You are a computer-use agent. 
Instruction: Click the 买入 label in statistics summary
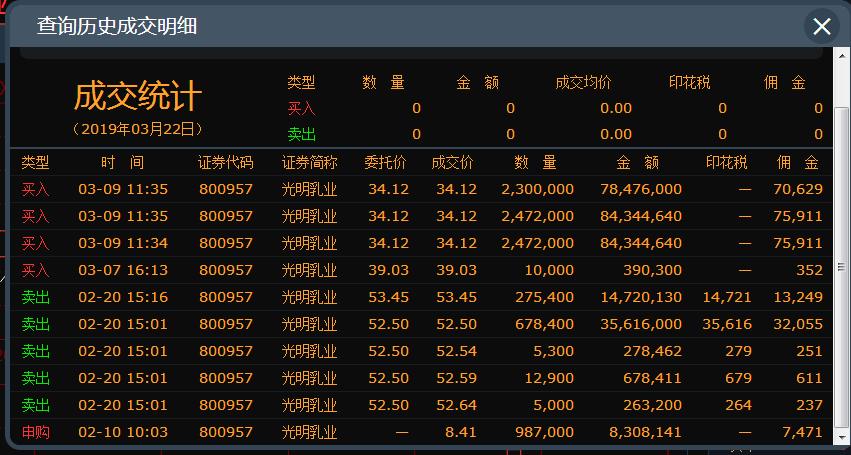(x=301, y=108)
